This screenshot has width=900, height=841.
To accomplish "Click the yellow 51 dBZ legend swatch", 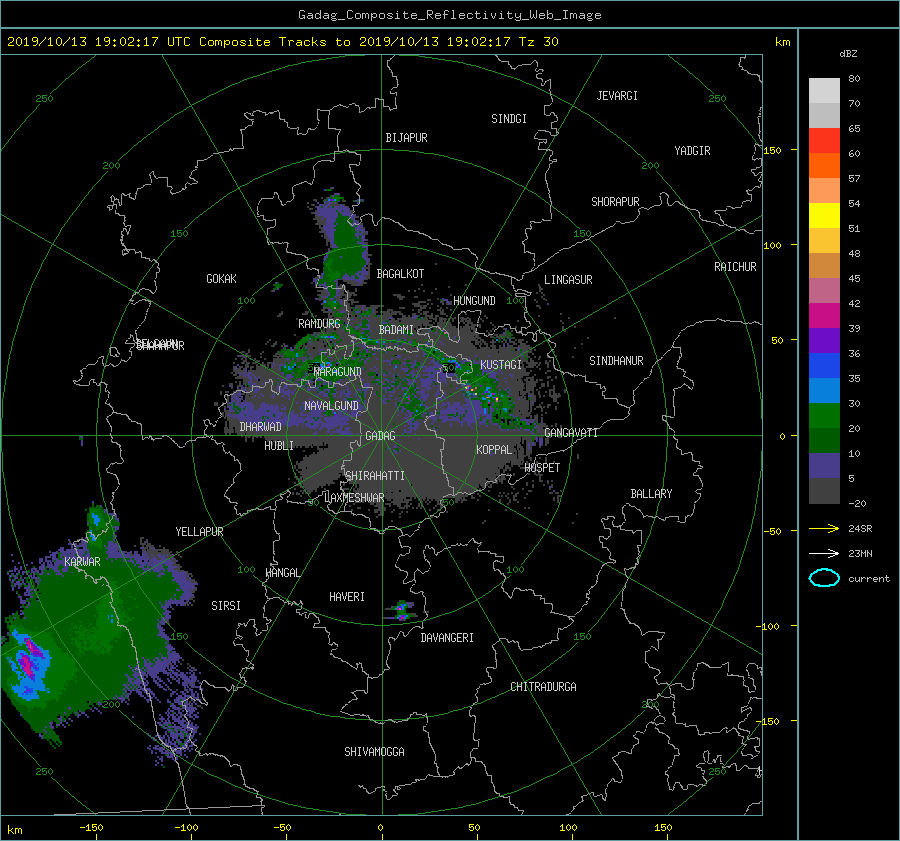I will 824,216.
